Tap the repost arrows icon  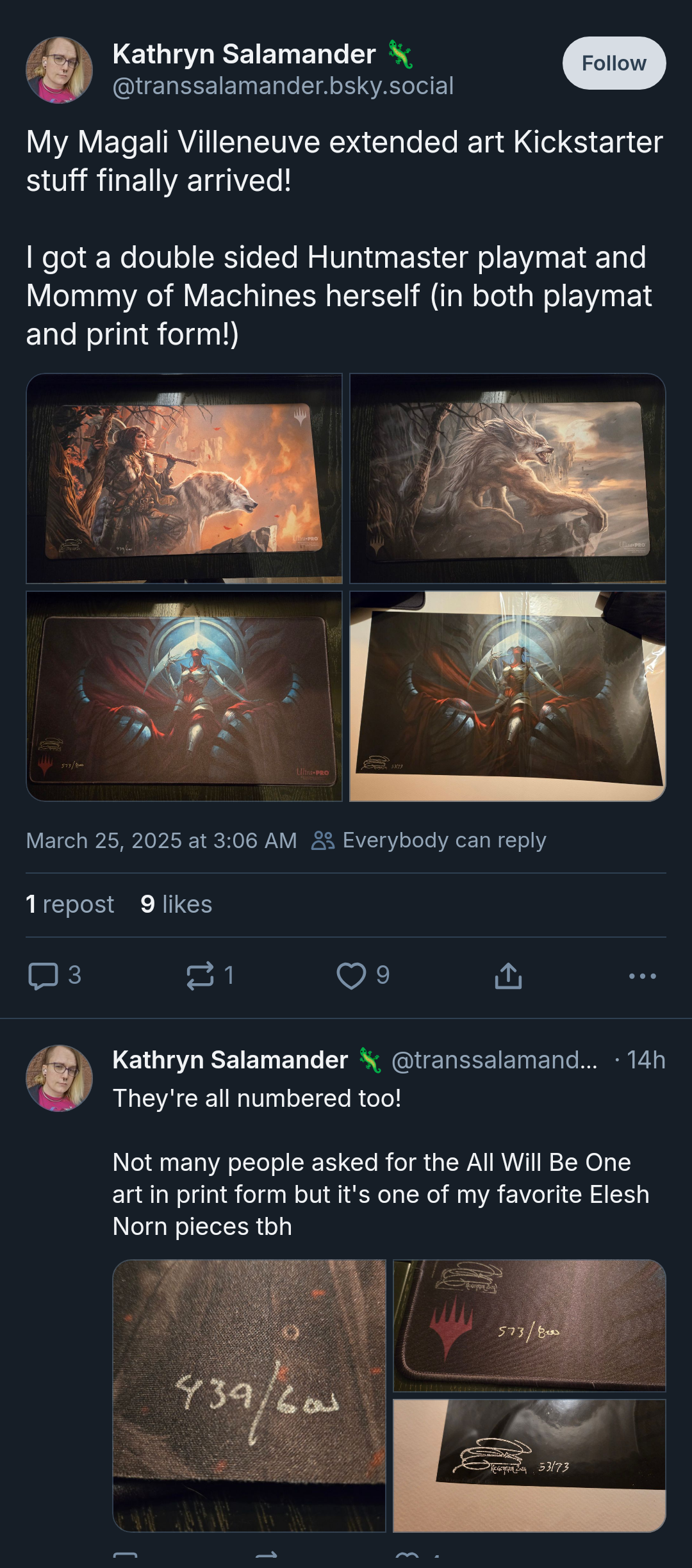[x=200, y=976]
